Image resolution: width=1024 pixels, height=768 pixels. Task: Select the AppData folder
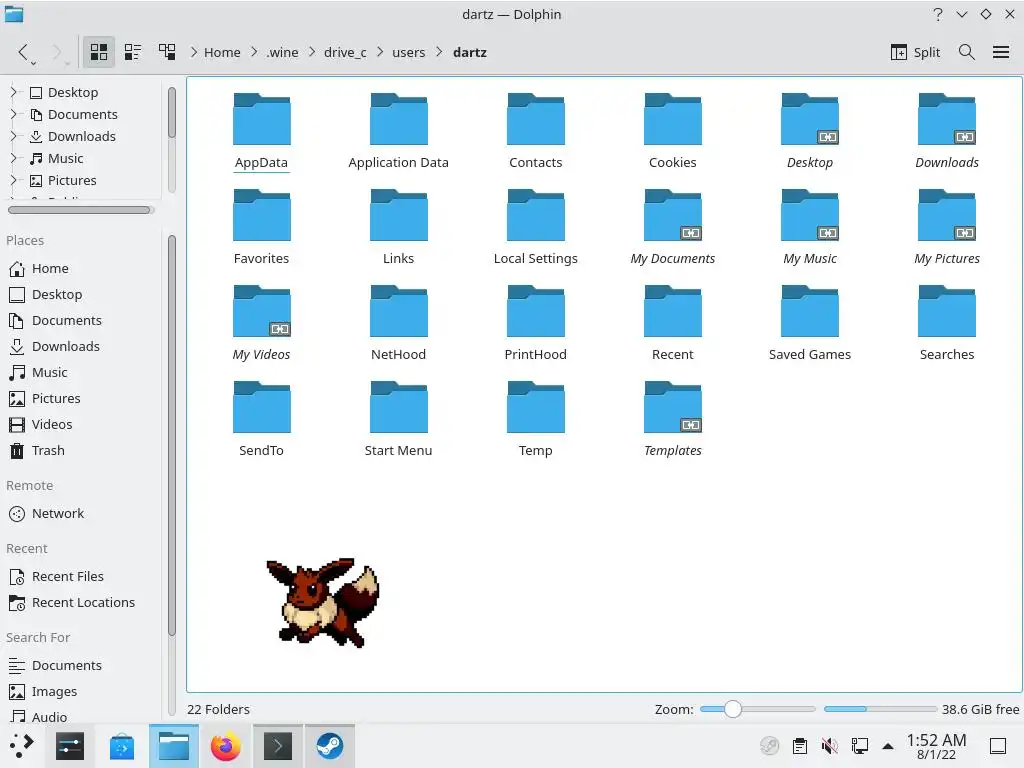click(261, 131)
